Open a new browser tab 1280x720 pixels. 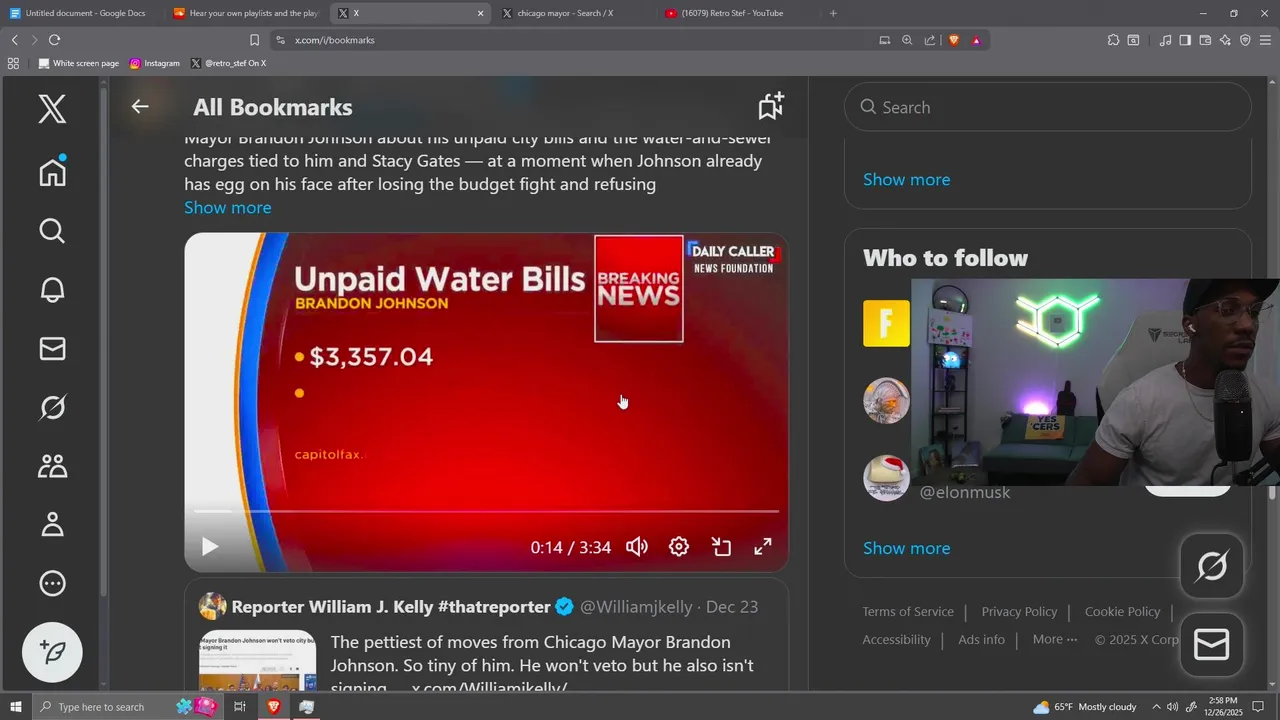pos(833,13)
